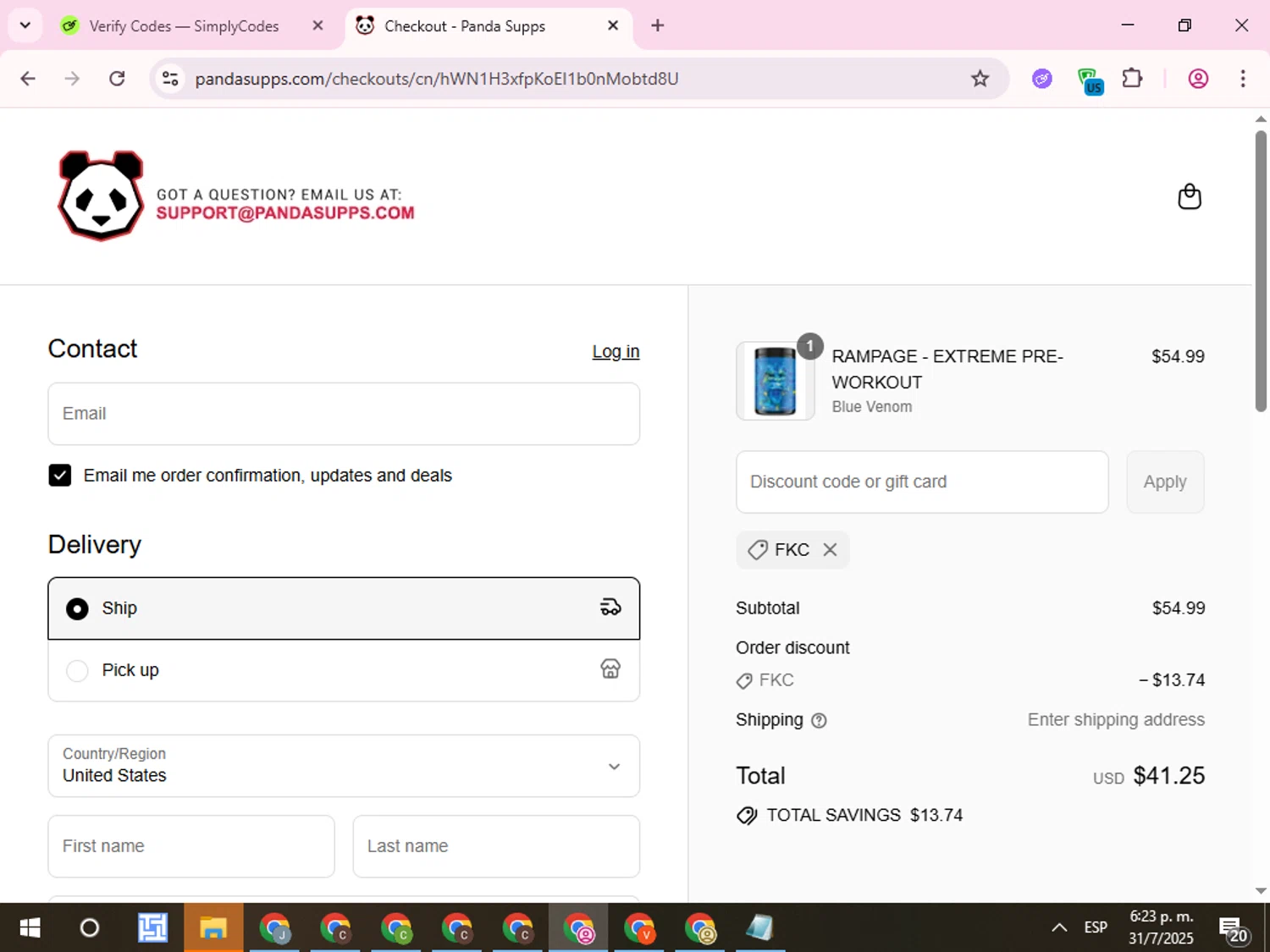Open the shopping bag cart icon

[1190, 196]
